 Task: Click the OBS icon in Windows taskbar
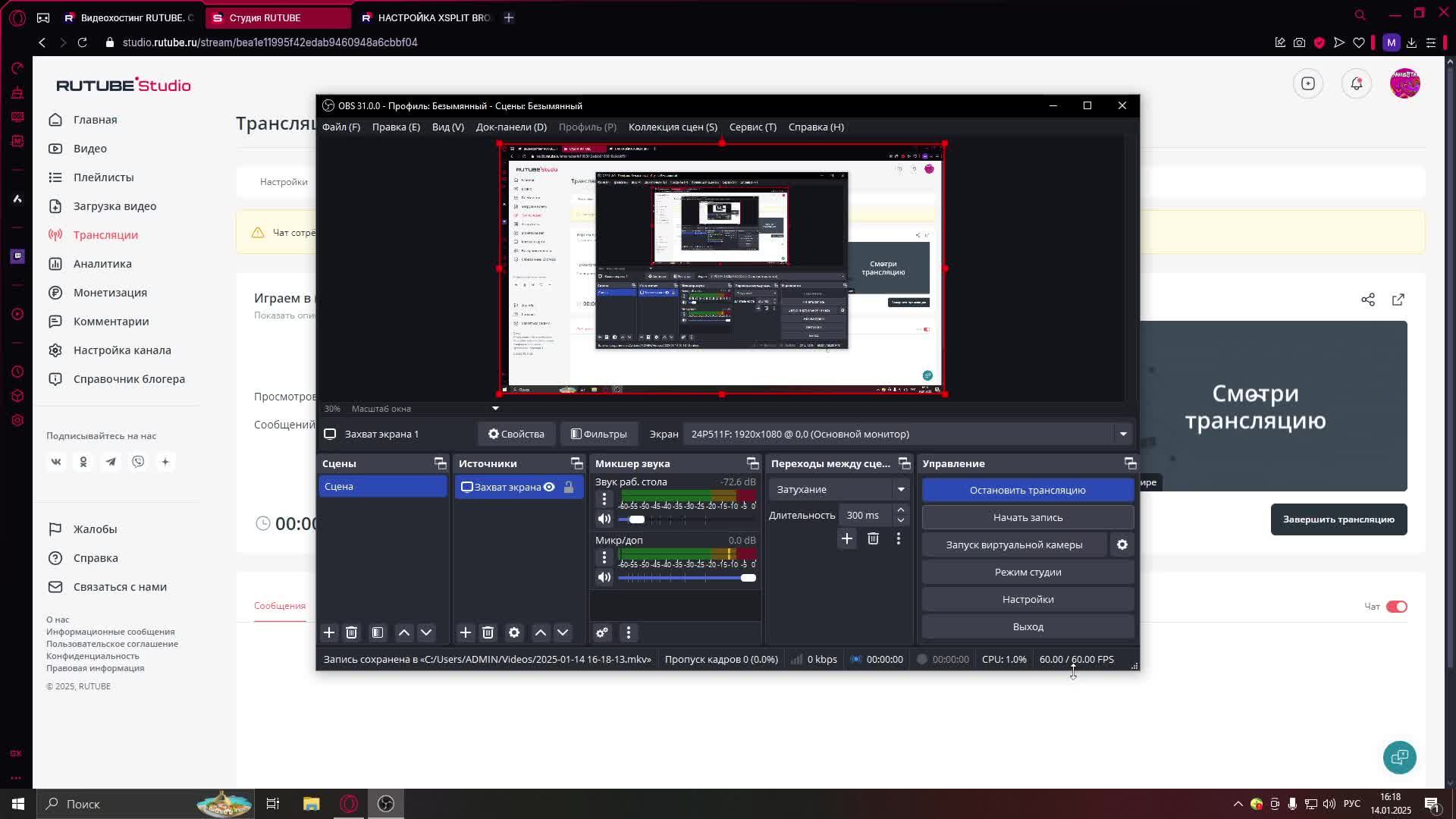click(x=386, y=804)
